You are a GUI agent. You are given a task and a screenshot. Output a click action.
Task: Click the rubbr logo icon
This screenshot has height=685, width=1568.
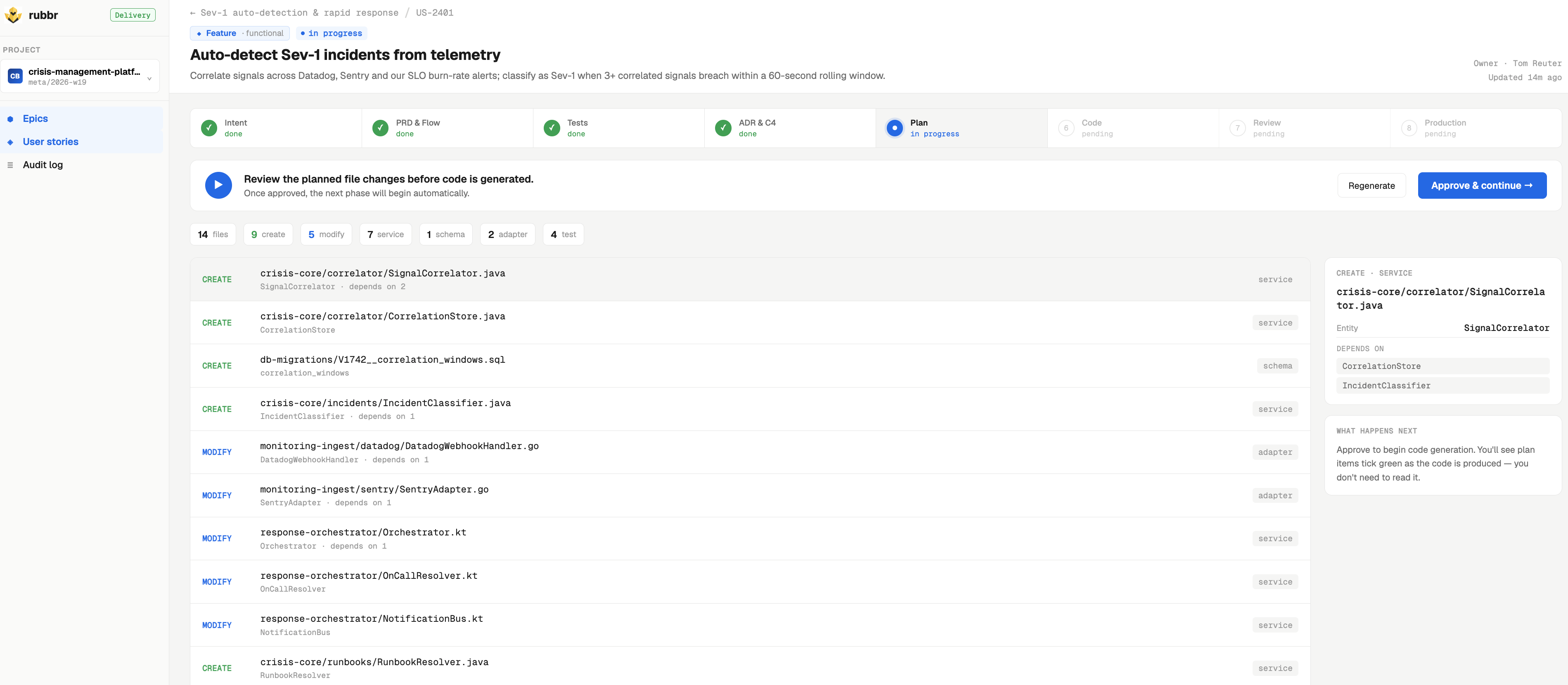point(13,14)
